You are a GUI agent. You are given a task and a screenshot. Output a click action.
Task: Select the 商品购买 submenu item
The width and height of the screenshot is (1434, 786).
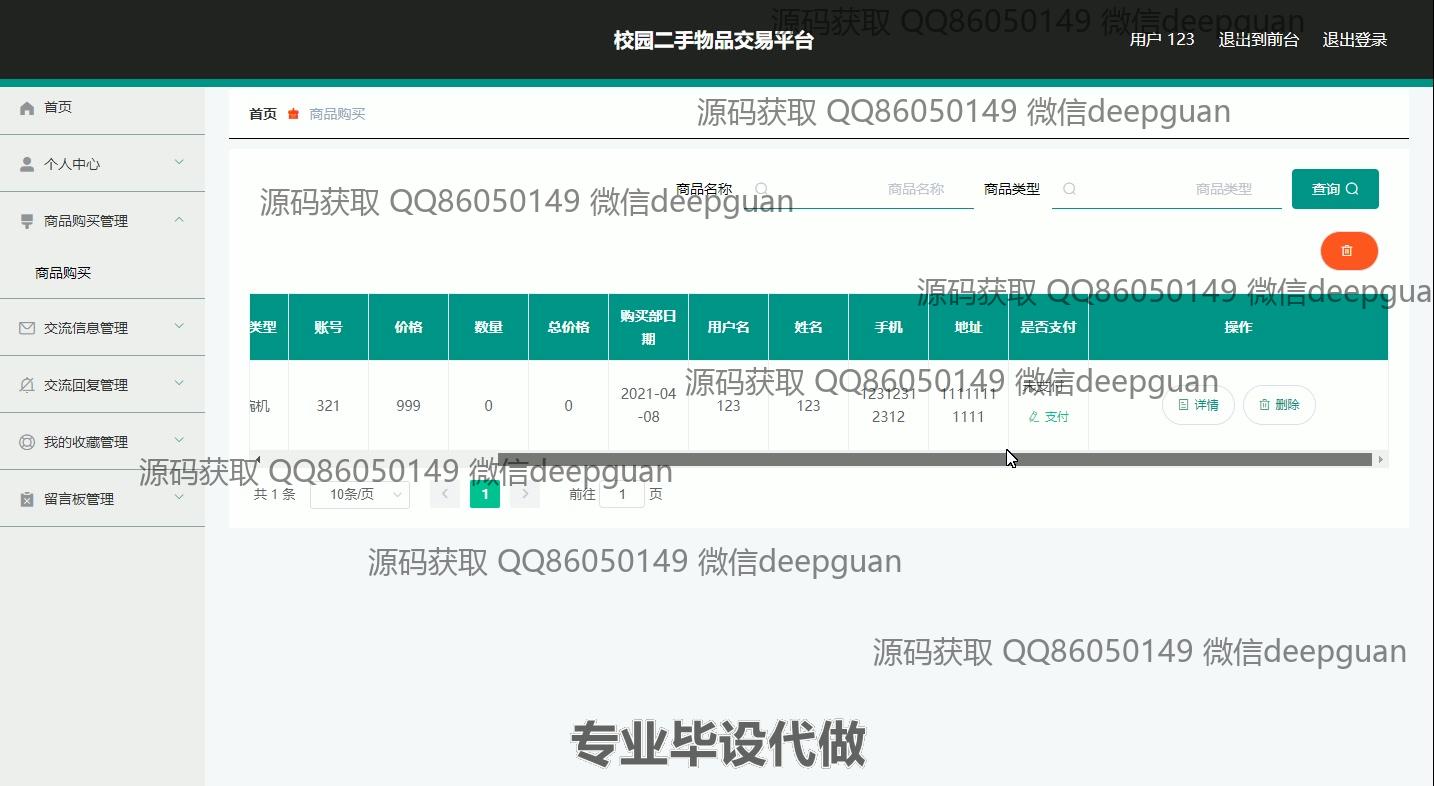[x=63, y=273]
